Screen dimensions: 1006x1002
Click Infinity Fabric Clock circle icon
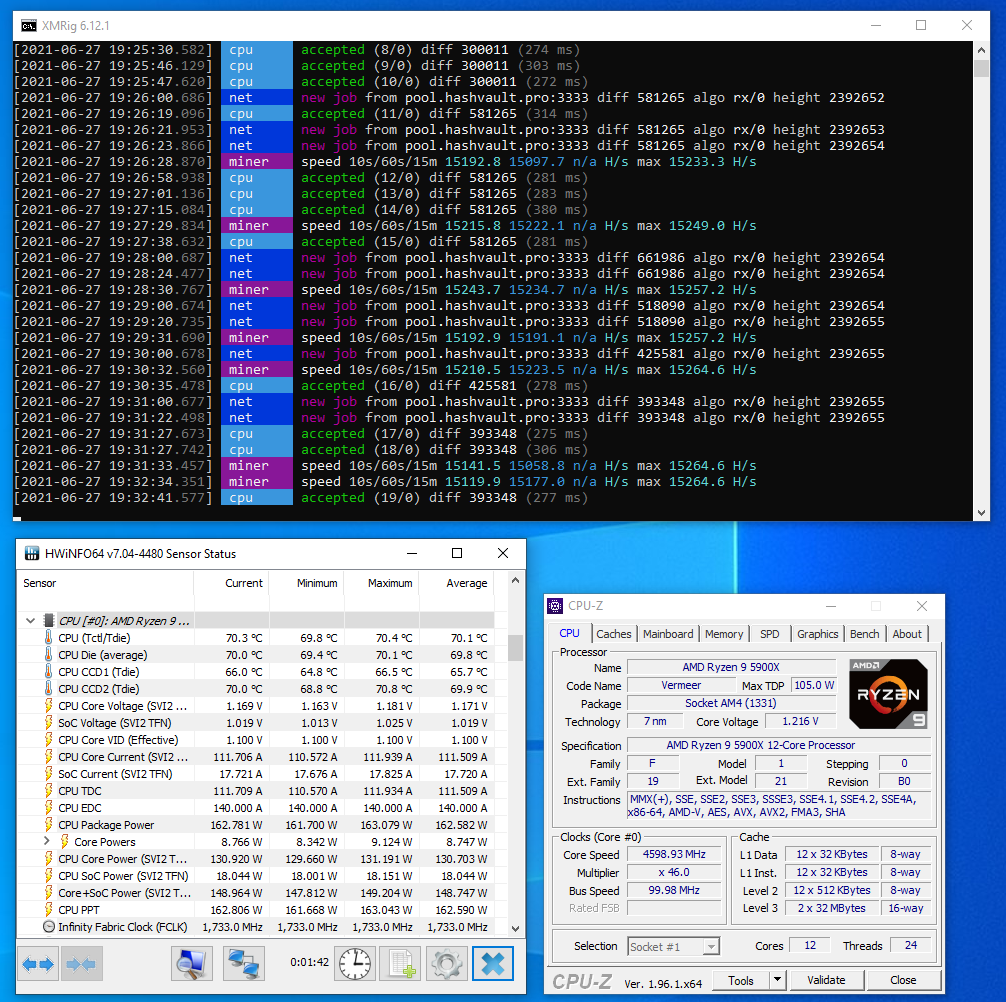(49, 926)
